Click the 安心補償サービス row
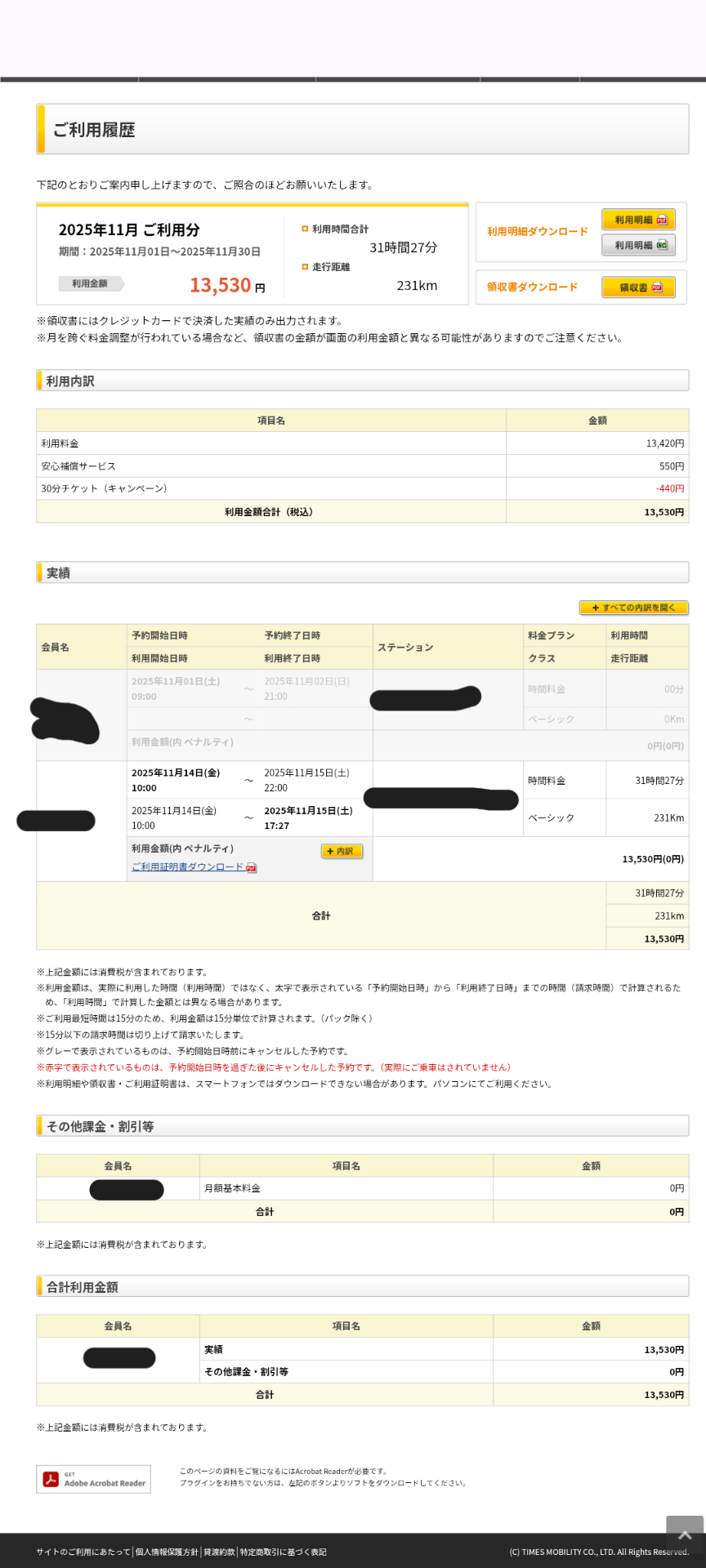This screenshot has height=1568, width=706. [x=78, y=466]
